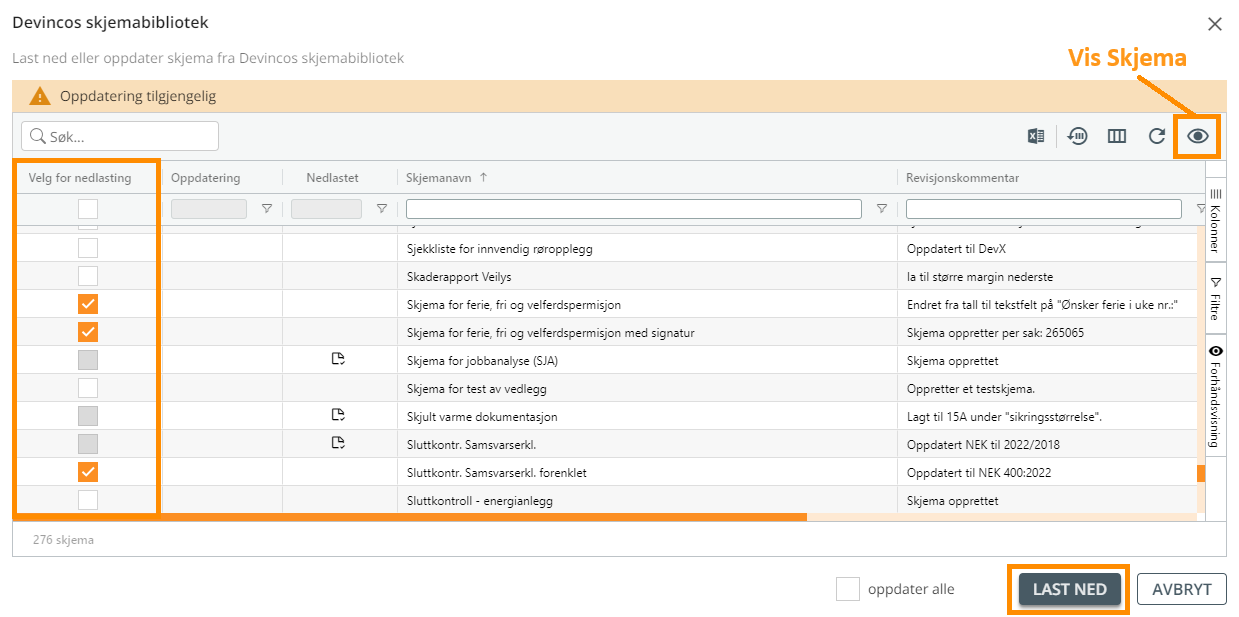Screen dimensions: 1239x617
Task: Sort by the Oppdatering column header
Action: tap(206, 178)
